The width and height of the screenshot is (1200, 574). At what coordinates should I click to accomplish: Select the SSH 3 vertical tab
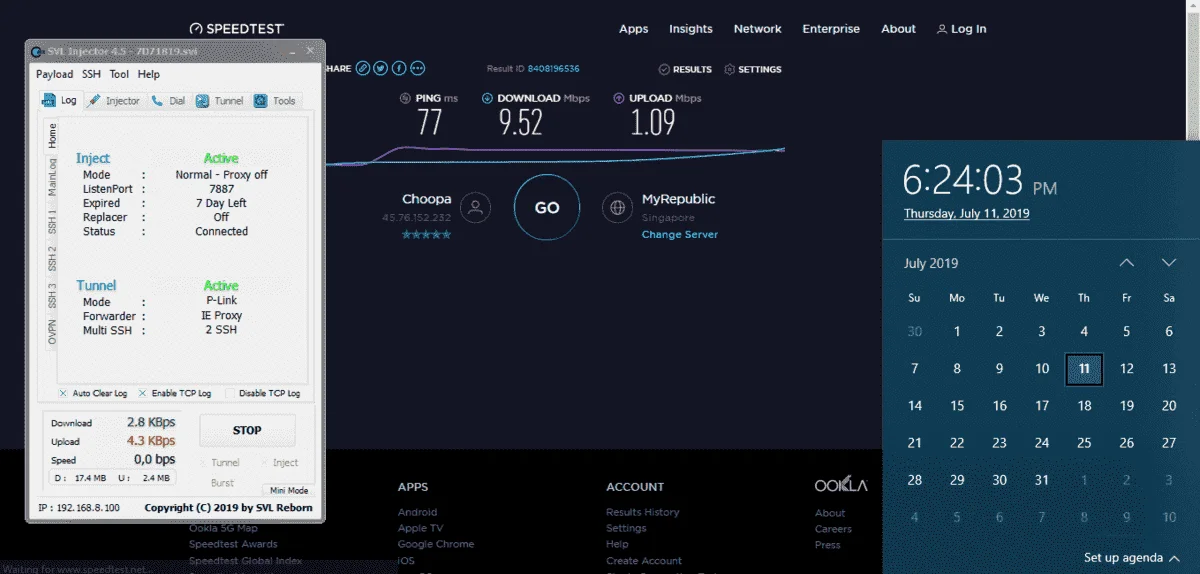53,296
